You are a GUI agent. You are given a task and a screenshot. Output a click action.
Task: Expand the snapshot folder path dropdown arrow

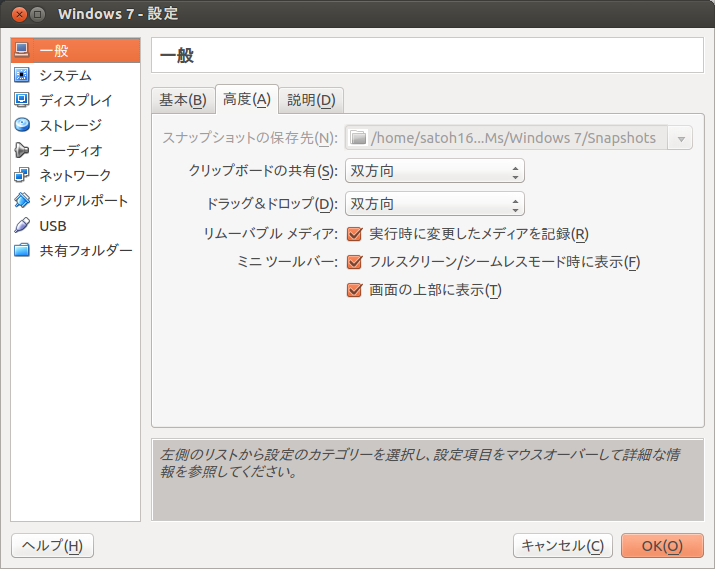pos(681,139)
